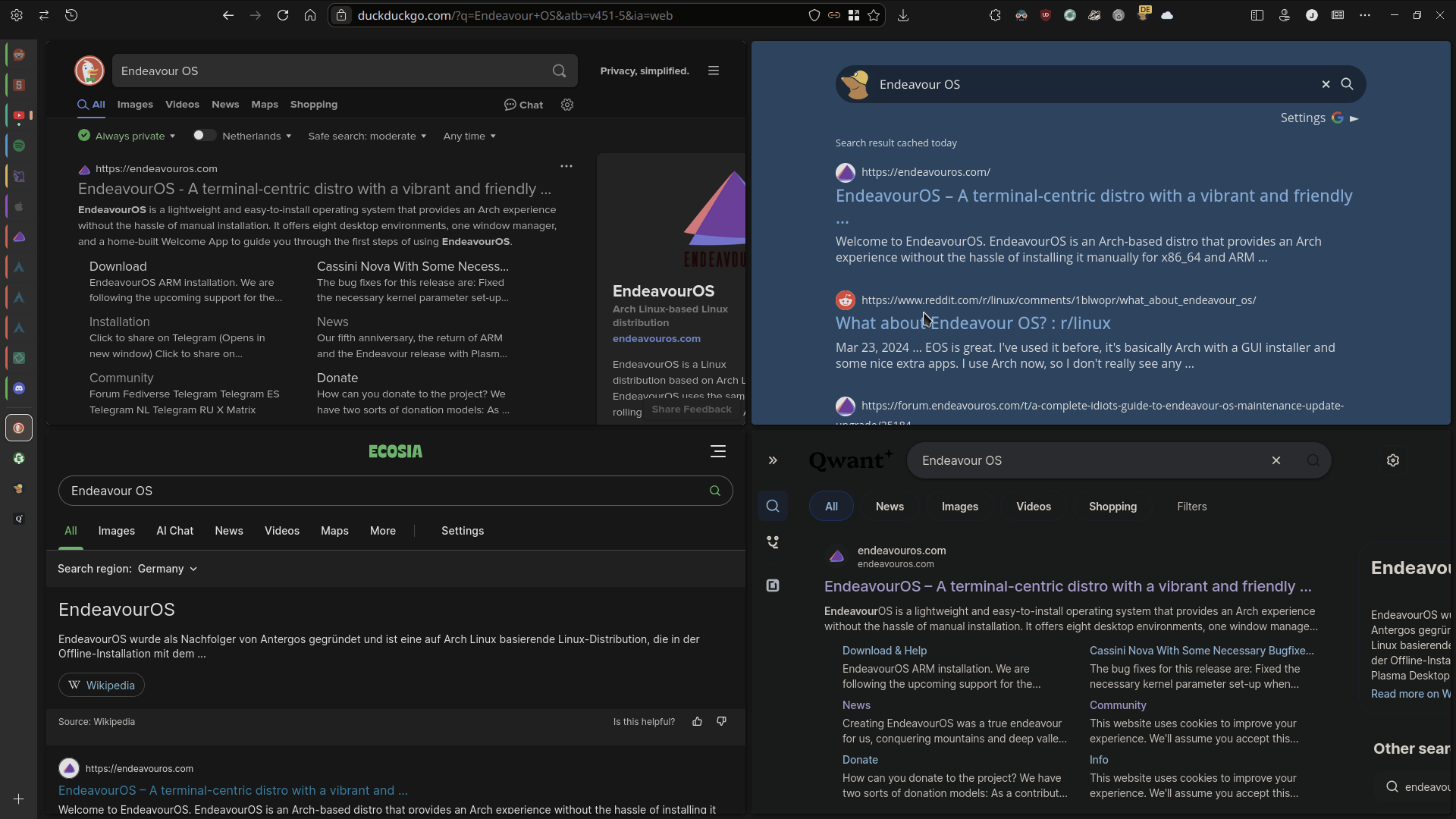
Task: Click thumbs down on Ecosia Wikipedia card
Action: (x=721, y=721)
